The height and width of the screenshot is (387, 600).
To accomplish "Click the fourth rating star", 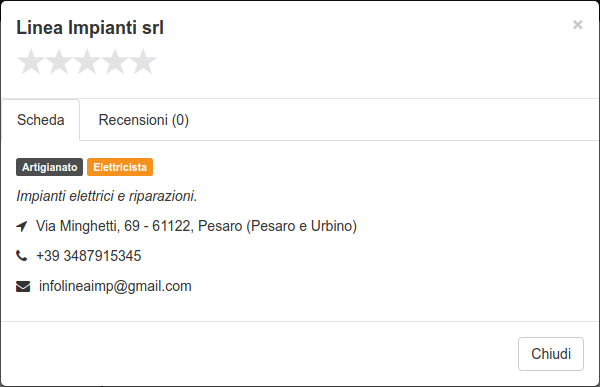I will pos(115,61).
